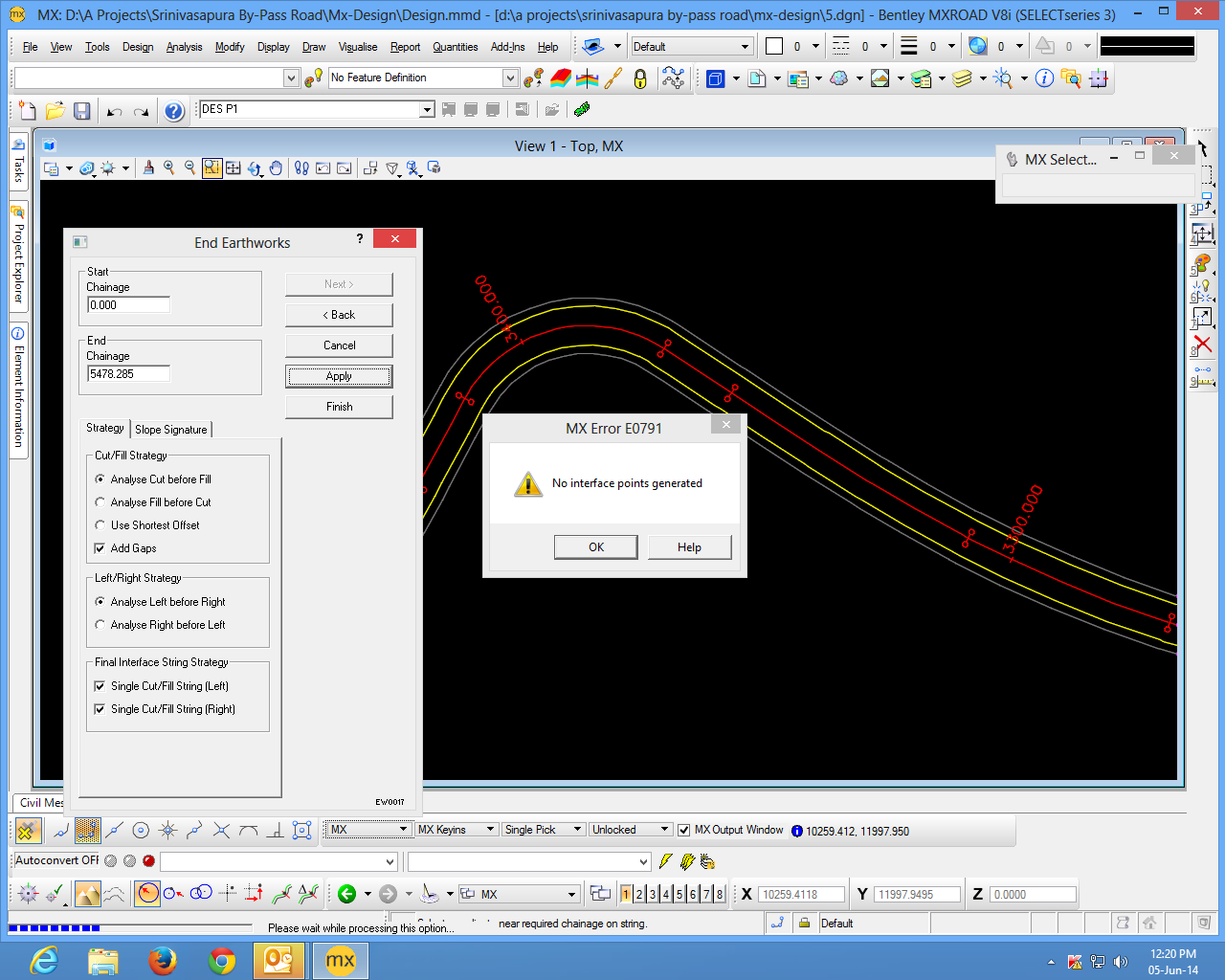The image size is (1225, 980).
Task: Click the lock icon in the feature toolbar
Action: point(640,78)
